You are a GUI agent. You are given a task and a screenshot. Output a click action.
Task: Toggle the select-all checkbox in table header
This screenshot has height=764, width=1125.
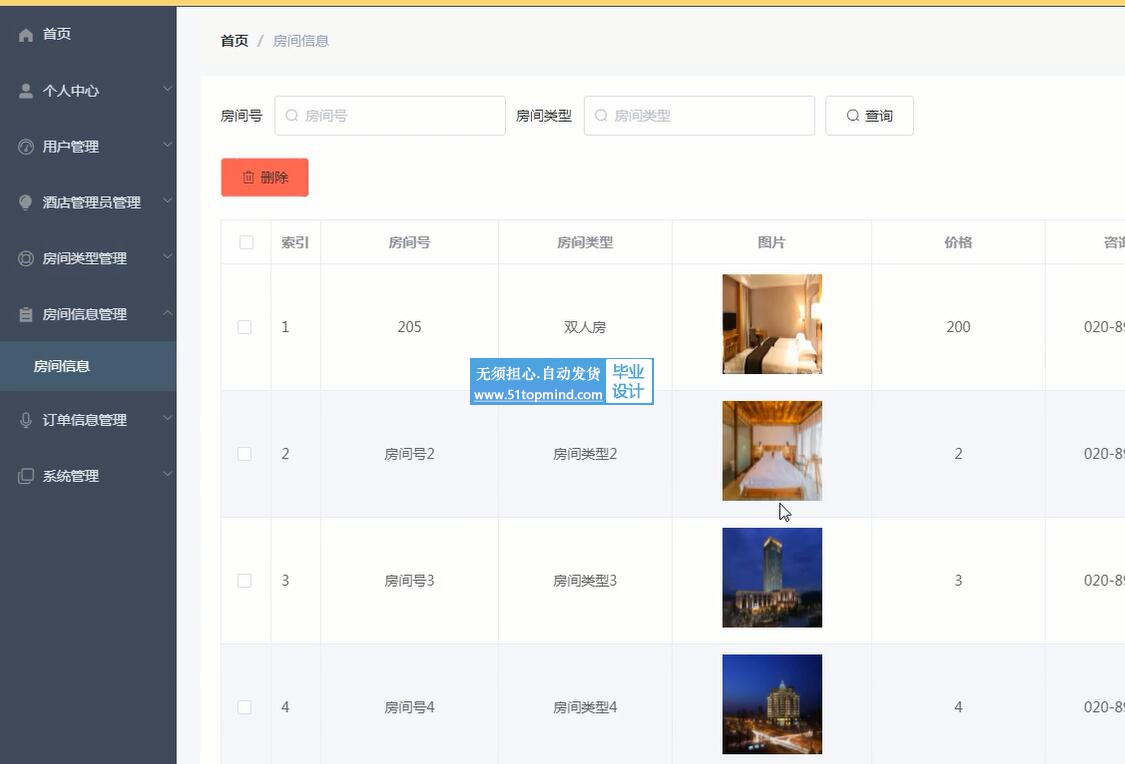tap(246, 242)
